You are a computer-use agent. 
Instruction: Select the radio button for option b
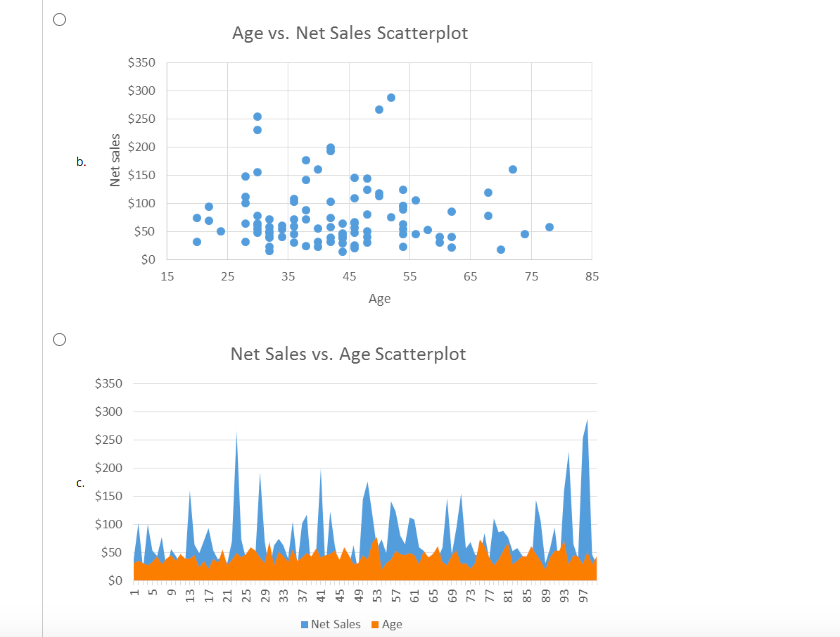(x=59, y=19)
